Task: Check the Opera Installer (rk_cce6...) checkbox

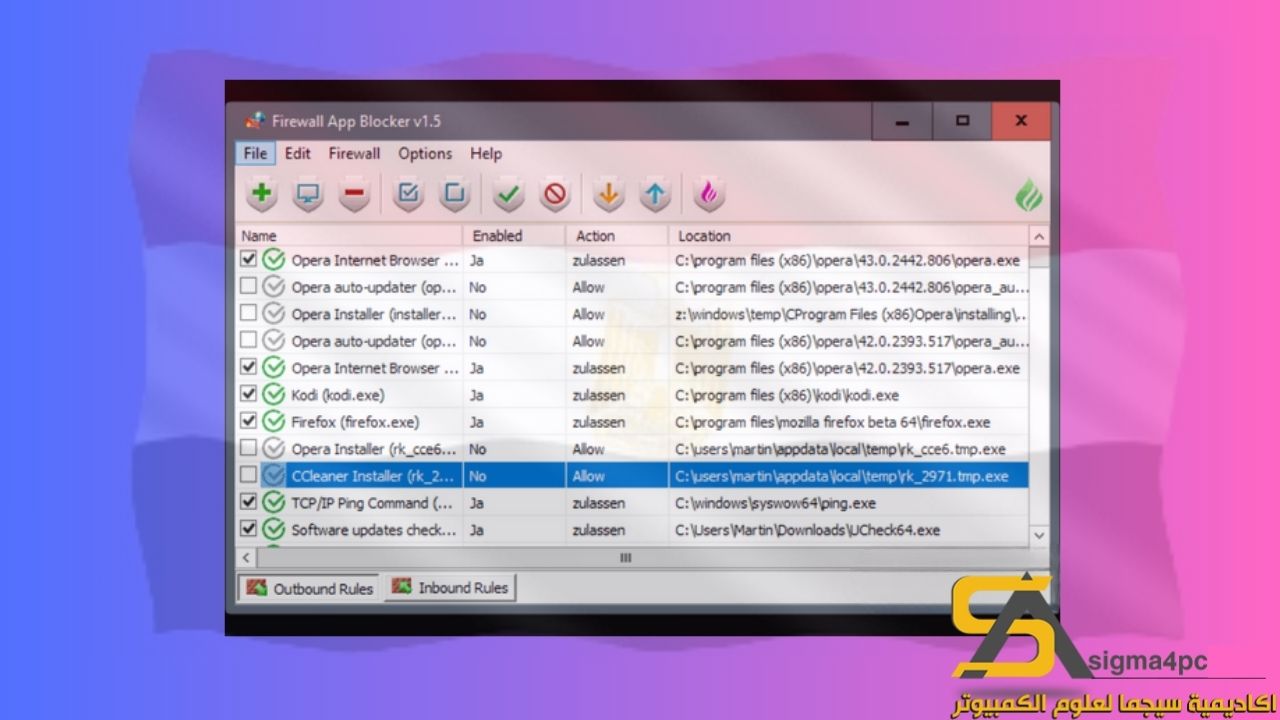Action: (x=249, y=449)
